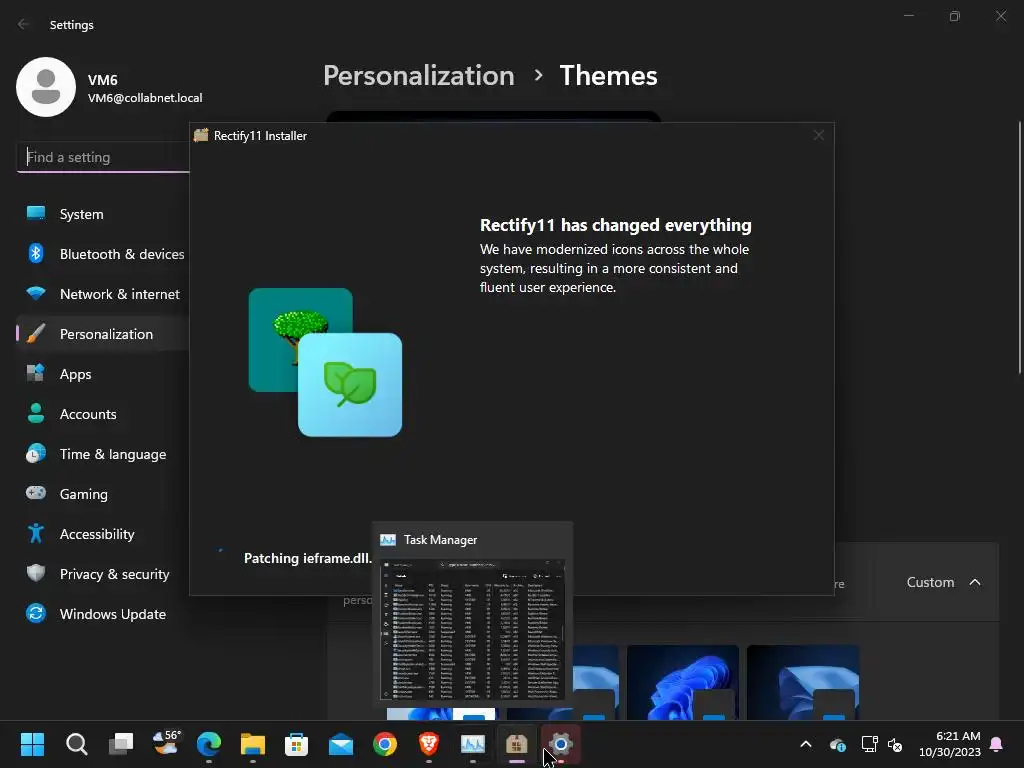
Task: Open Gaming settings
Action: pos(104,494)
